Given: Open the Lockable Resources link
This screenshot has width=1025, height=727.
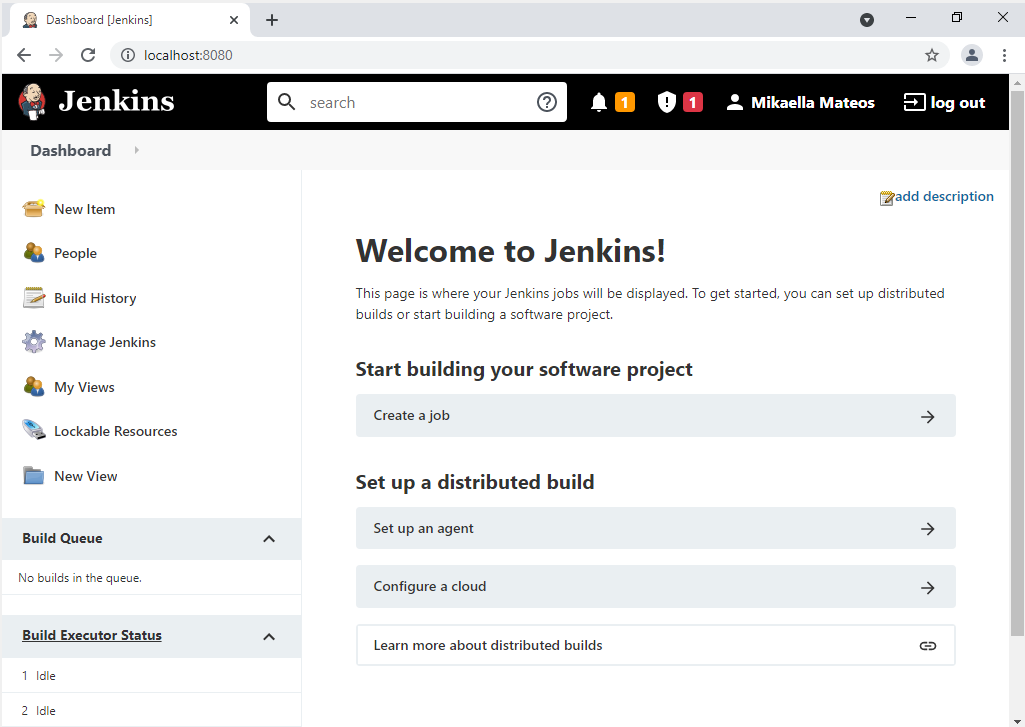Looking at the screenshot, I should click(115, 431).
